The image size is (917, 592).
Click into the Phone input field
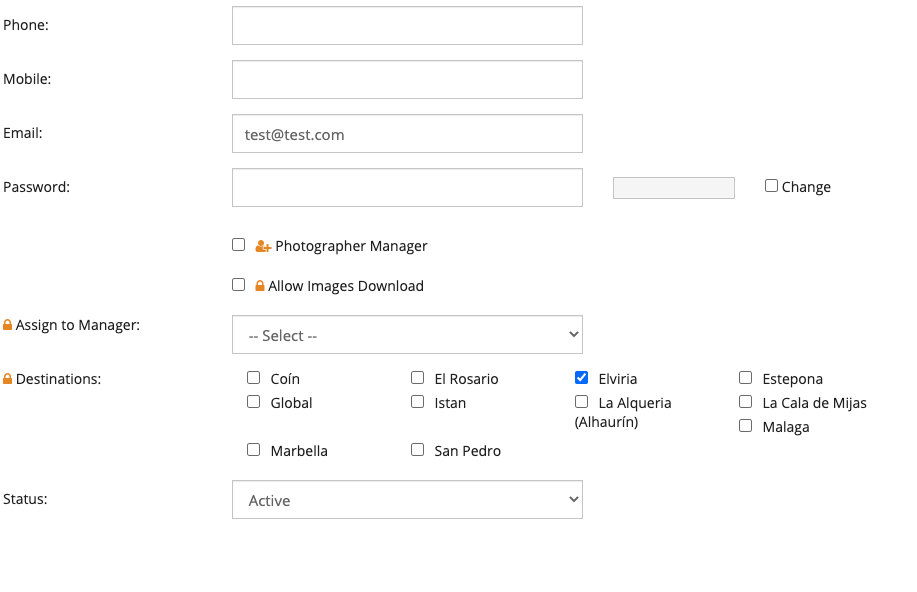click(407, 26)
